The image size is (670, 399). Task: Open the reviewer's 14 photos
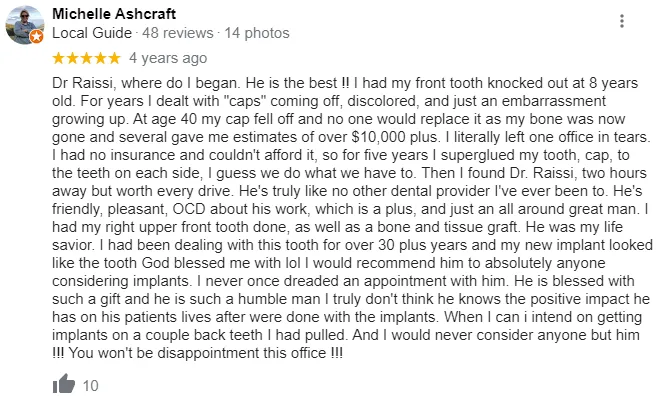tap(257, 33)
